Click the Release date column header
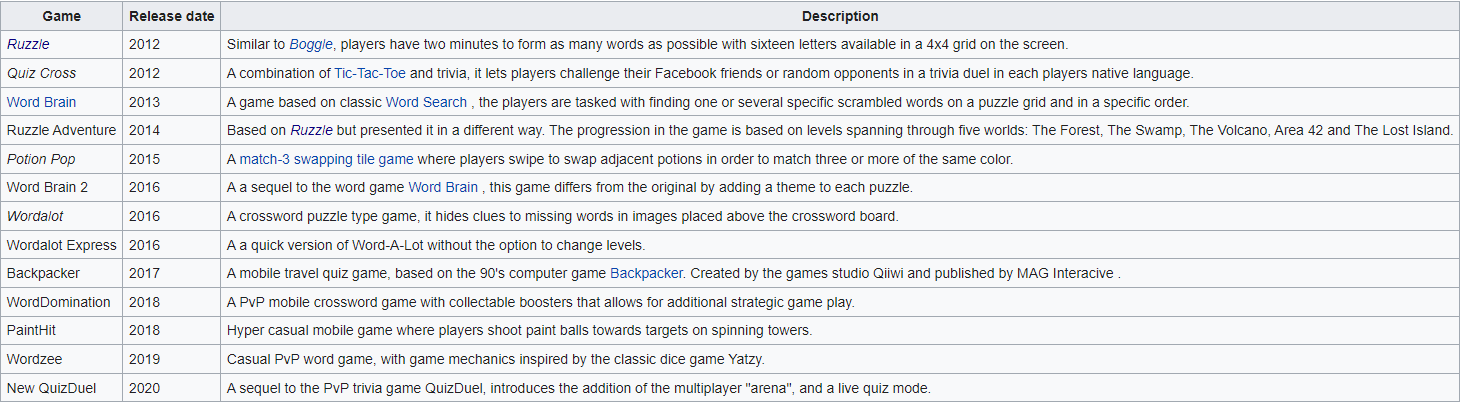 pos(172,17)
